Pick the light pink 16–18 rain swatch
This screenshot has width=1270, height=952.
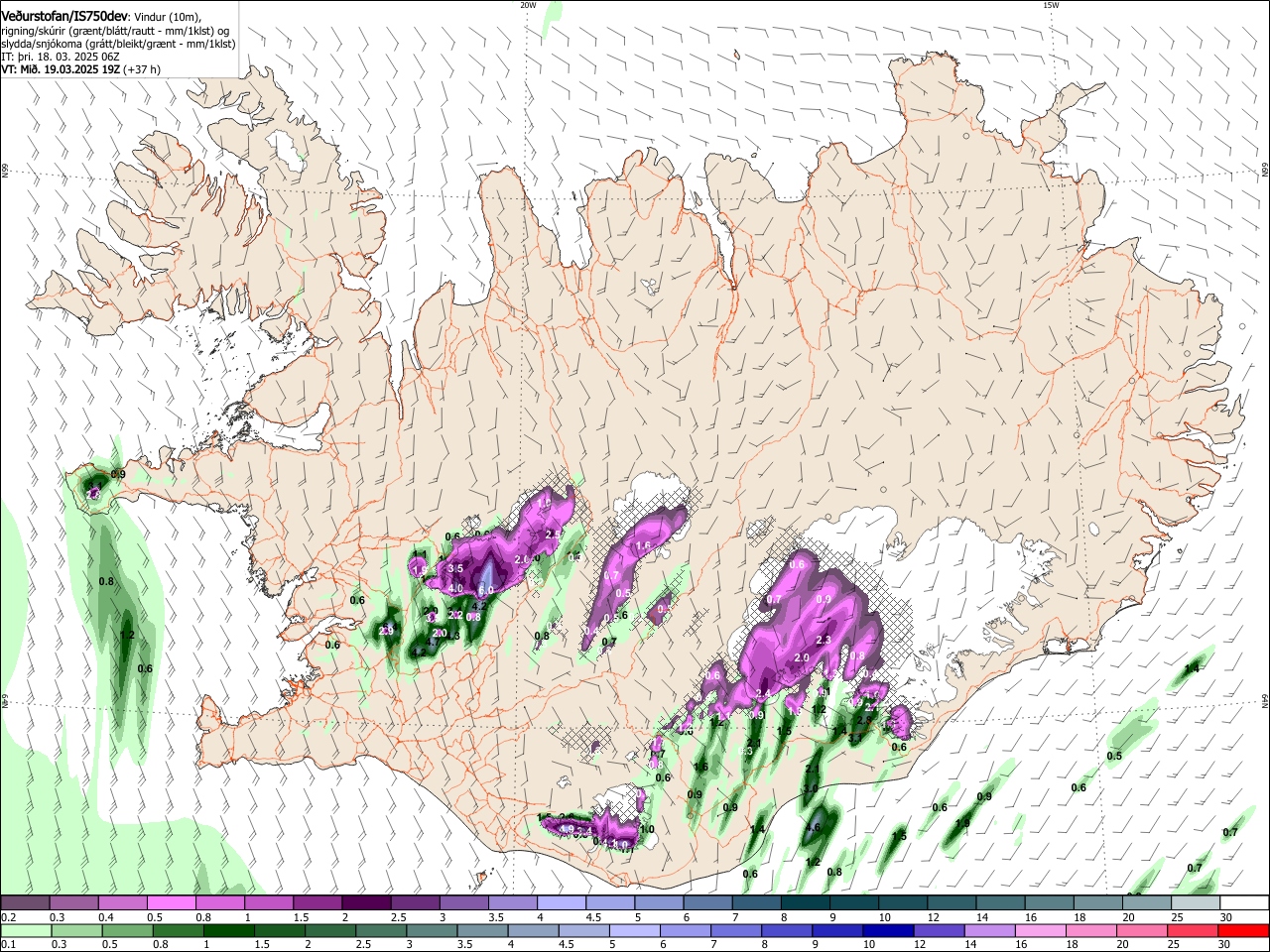coord(1039,931)
